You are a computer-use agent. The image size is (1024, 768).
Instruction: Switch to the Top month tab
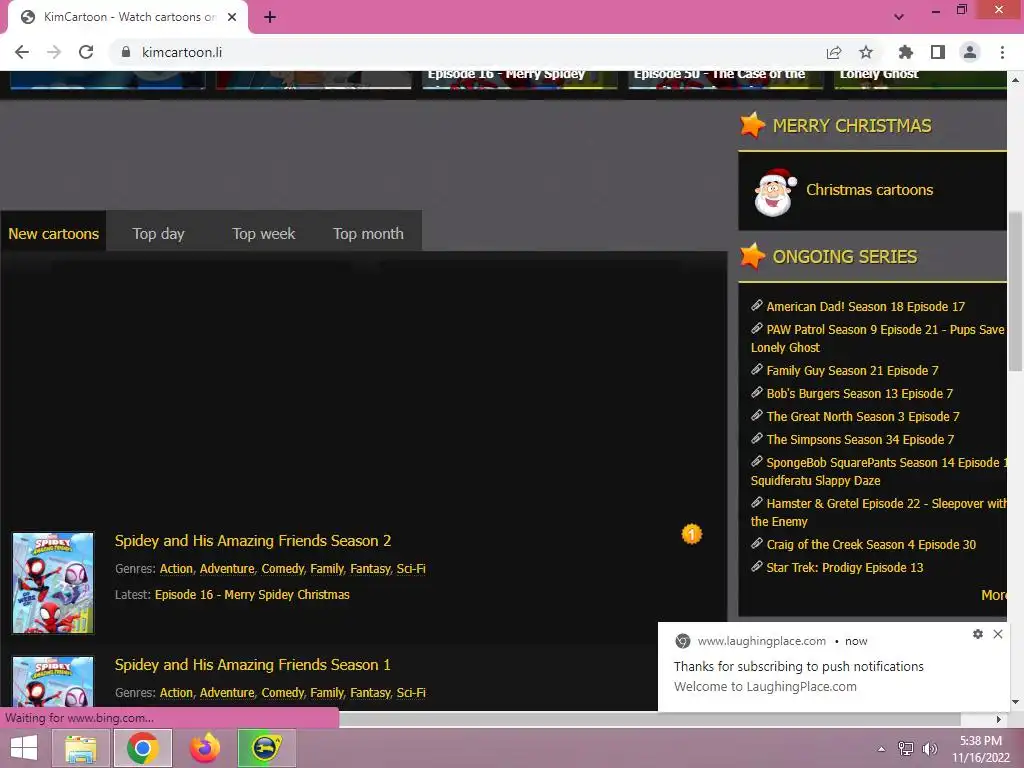pos(368,233)
